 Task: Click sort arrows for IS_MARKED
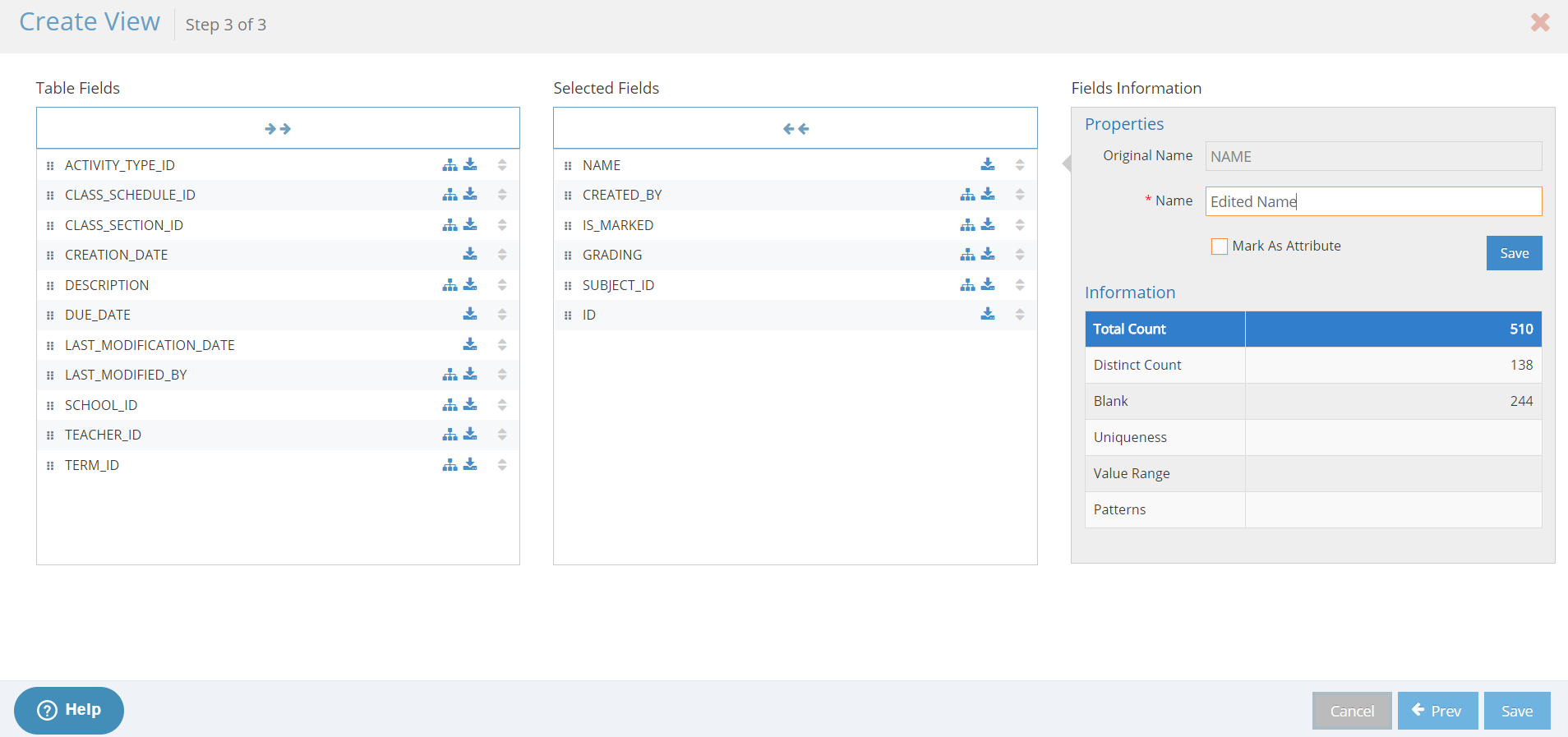1020,225
